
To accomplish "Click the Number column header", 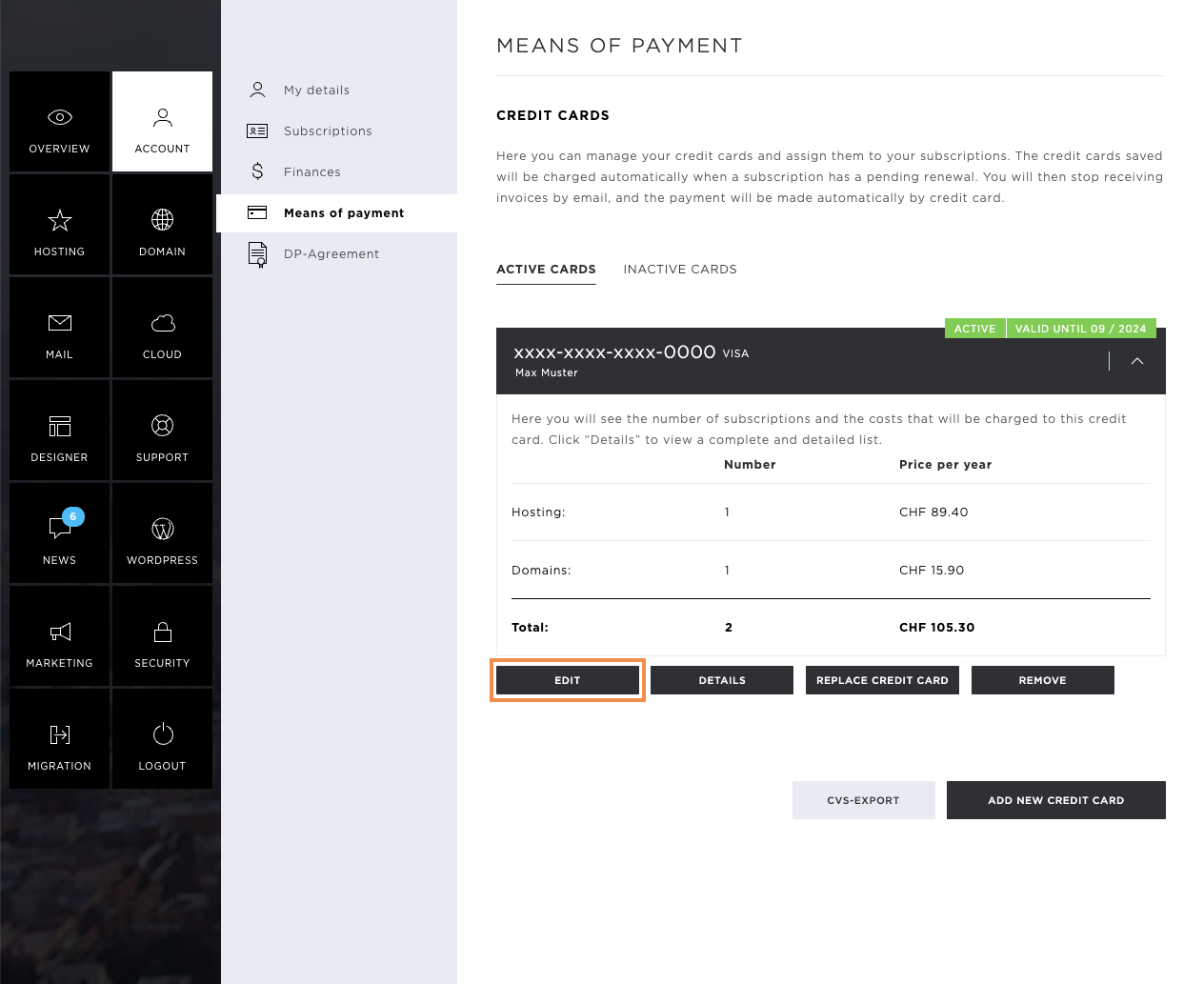I will 750,465.
